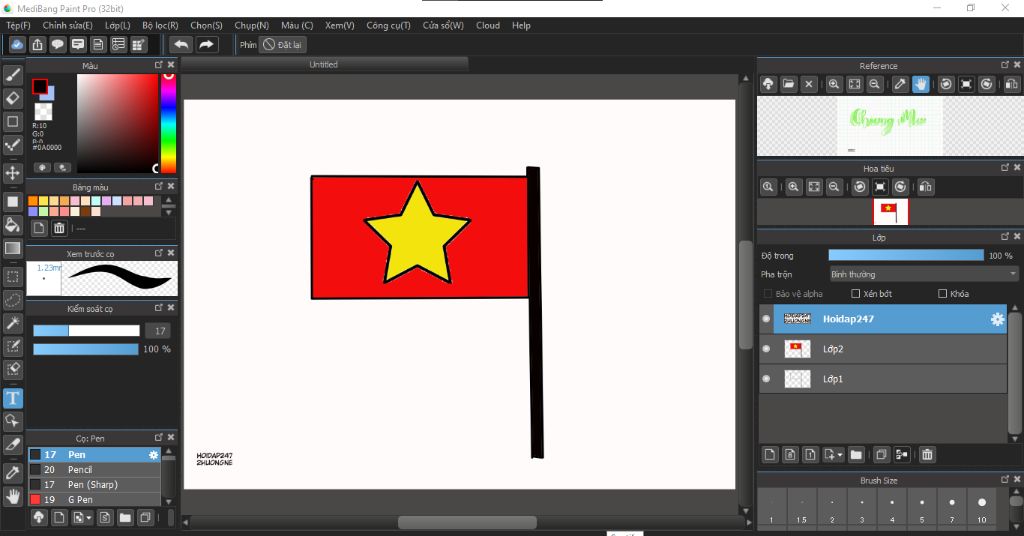Choose brush size 10 preset
The width and height of the screenshot is (1024, 536).
[x=982, y=509]
